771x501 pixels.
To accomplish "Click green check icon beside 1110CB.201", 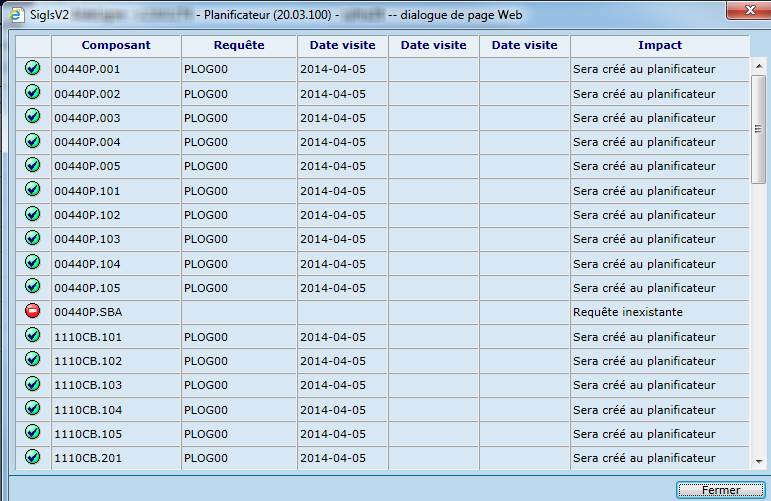I will click(x=32, y=457).
